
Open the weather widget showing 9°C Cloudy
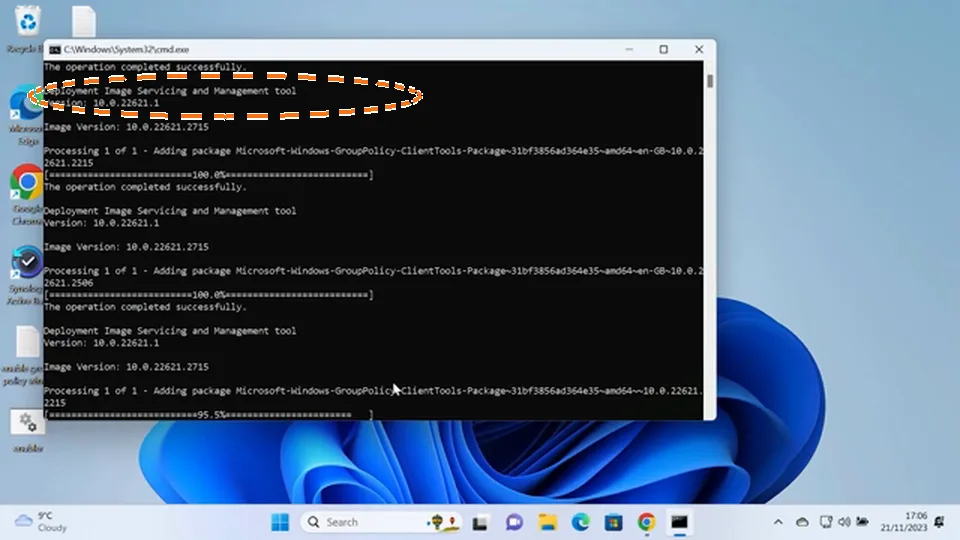click(x=41, y=522)
